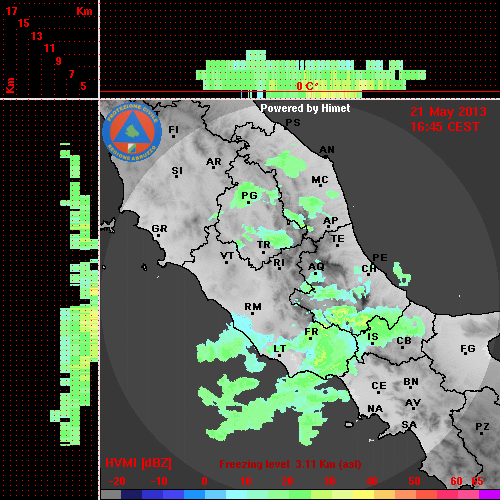This screenshot has width=500, height=500.
Task: Select the SA city label
Action: [x=409, y=425]
